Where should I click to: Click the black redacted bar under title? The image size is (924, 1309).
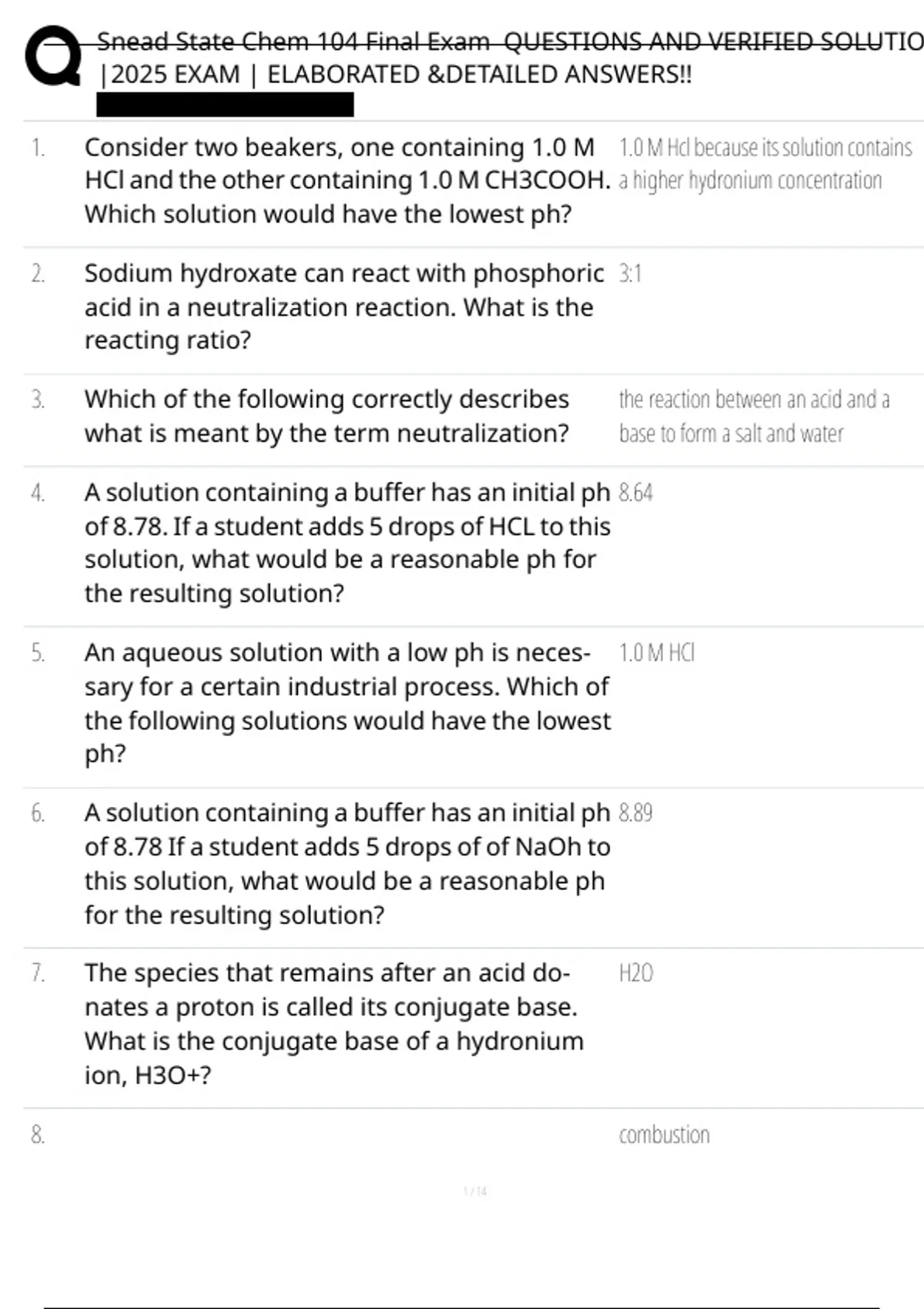click(x=225, y=104)
